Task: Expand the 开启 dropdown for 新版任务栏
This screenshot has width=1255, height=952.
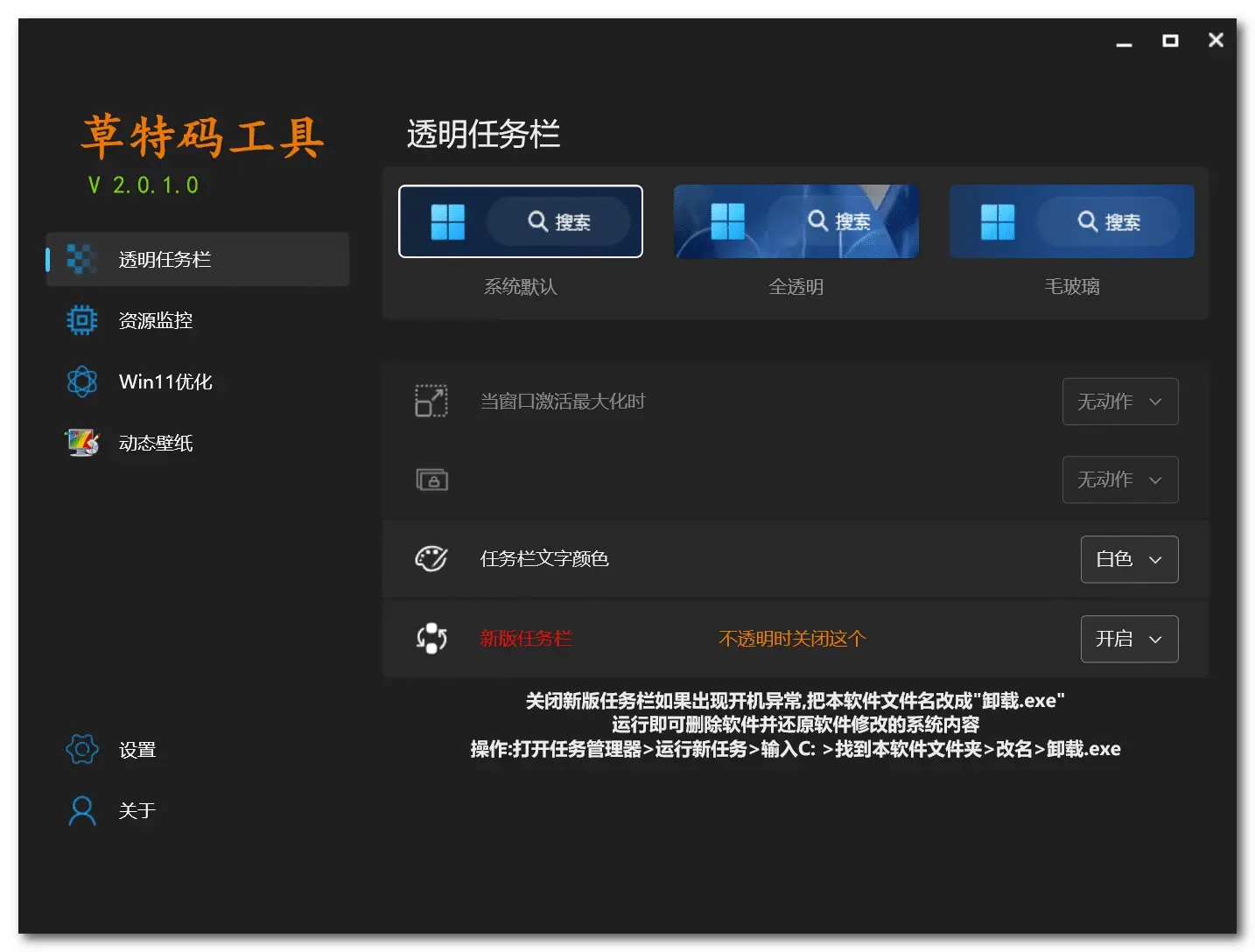Action: [1129, 639]
